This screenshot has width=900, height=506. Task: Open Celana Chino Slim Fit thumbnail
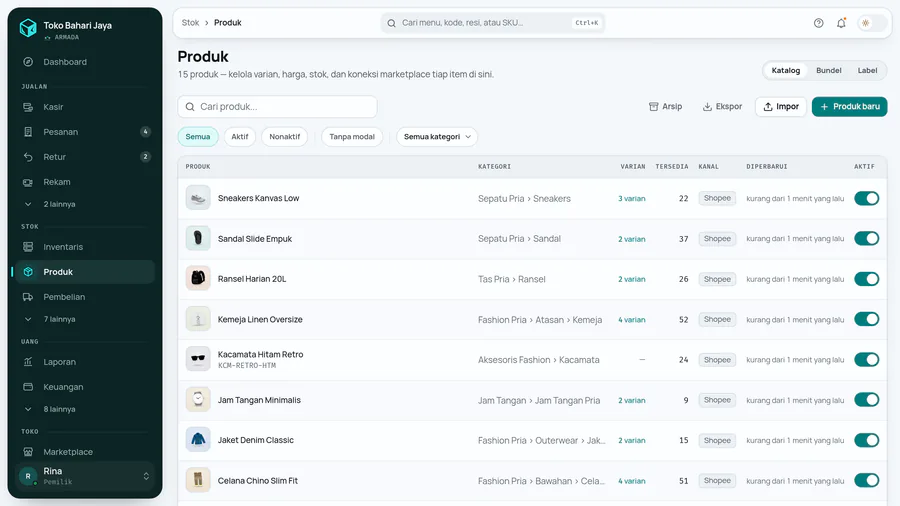point(198,481)
